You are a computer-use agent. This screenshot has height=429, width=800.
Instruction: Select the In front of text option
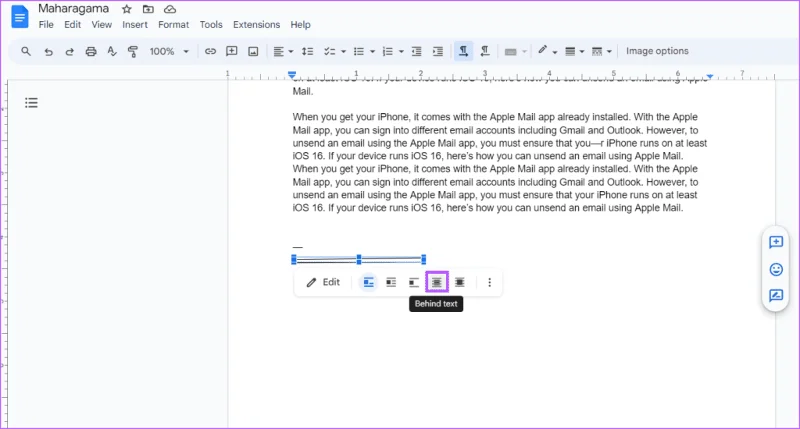(460, 282)
